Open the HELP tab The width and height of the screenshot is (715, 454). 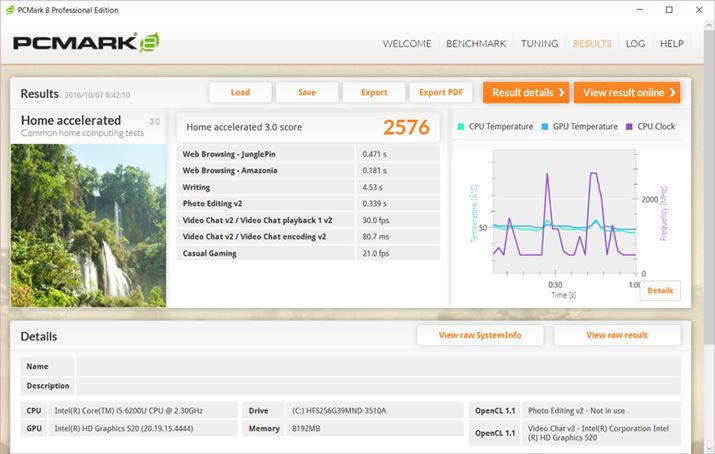point(672,44)
